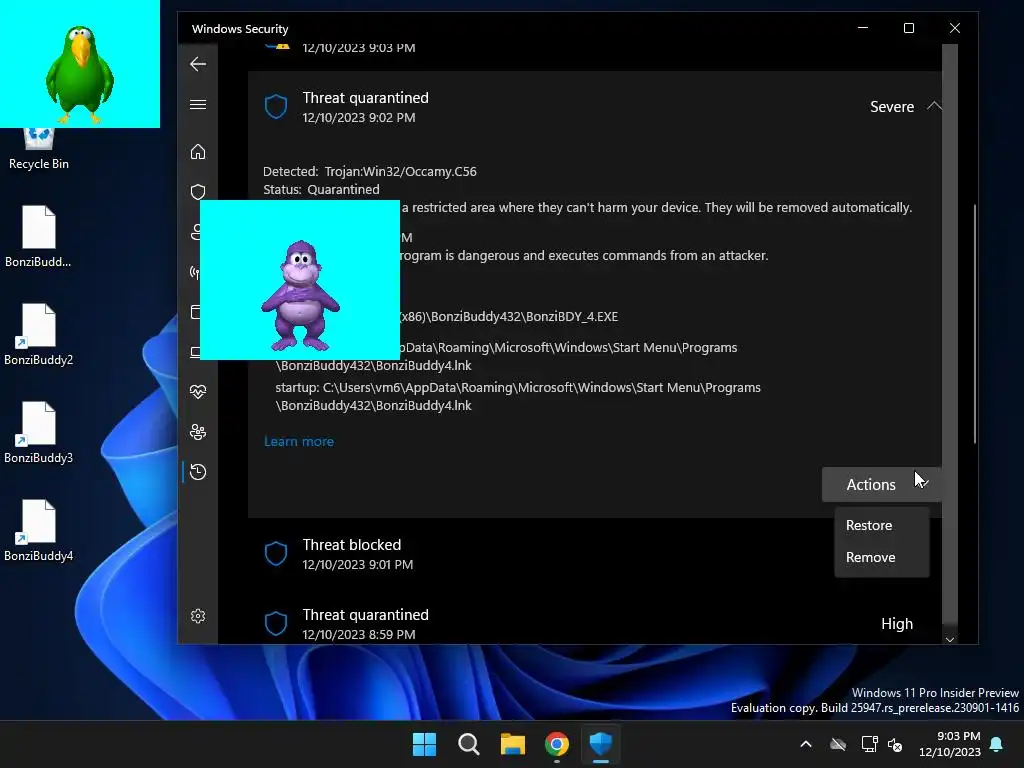Select the BonziBuddy4 desktop shortcut
Image resolution: width=1024 pixels, height=768 pixels.
[x=39, y=530]
